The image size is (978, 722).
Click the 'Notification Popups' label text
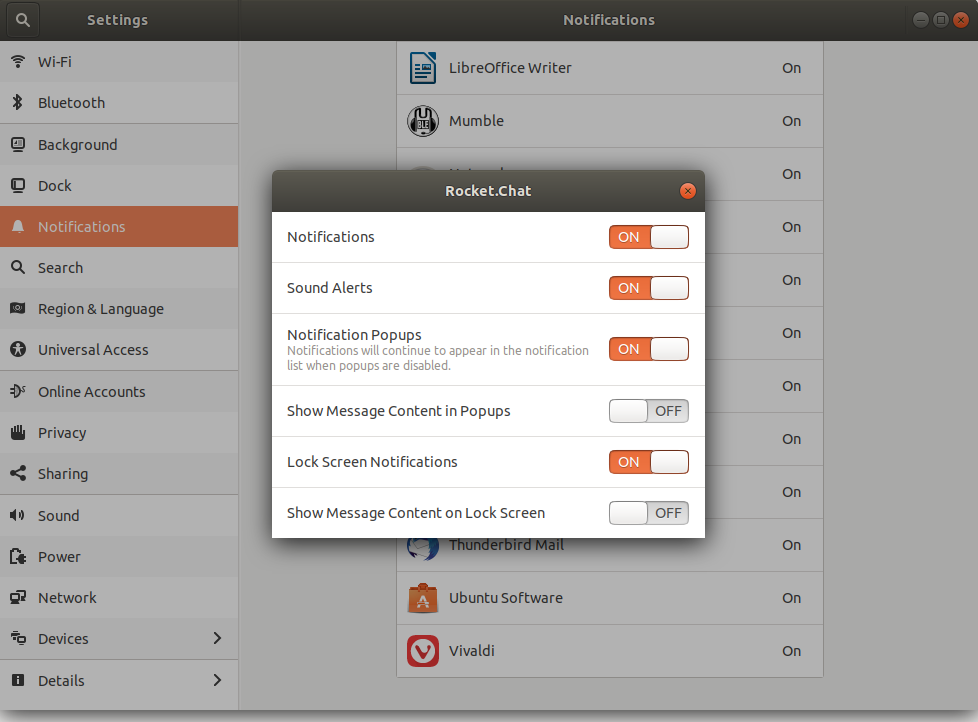coord(354,335)
